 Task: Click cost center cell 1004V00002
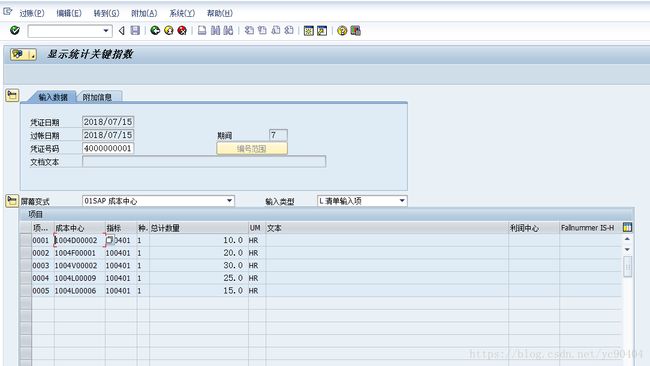(x=79, y=265)
